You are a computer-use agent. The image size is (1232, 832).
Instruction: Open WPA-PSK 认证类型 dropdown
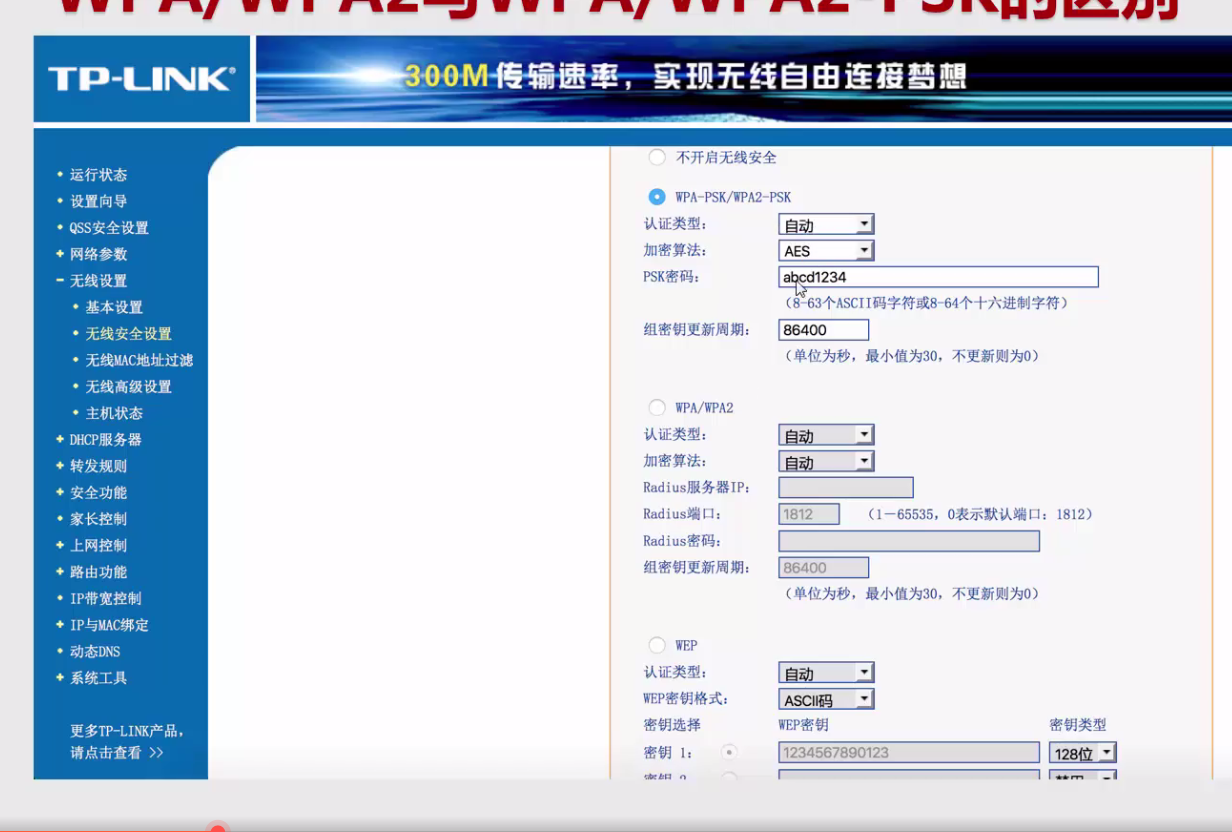[x=826, y=224]
